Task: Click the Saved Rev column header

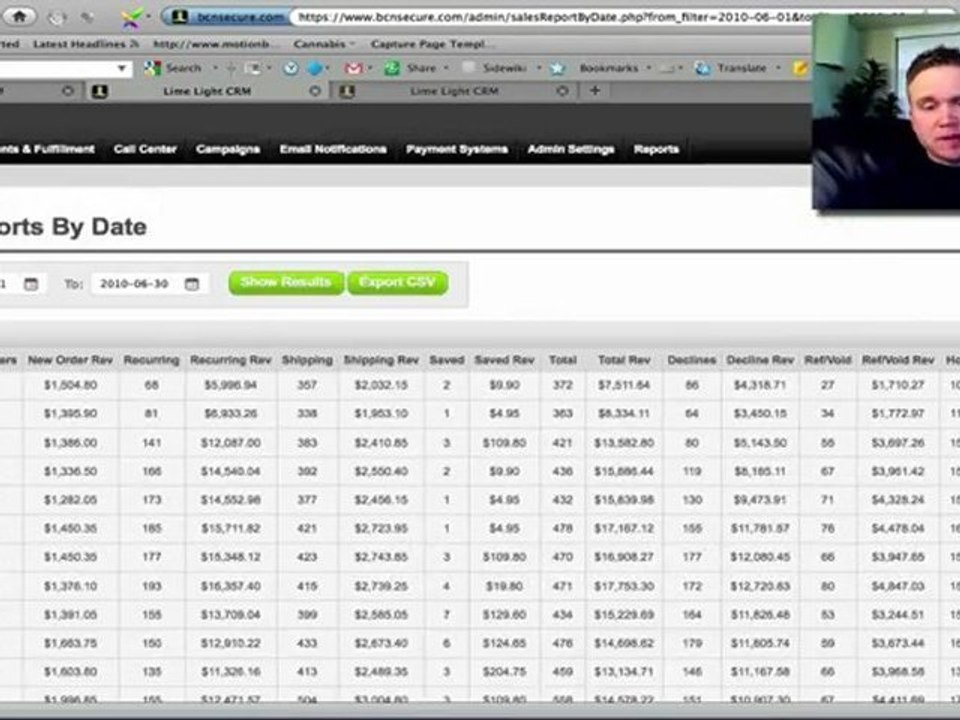Action: (x=504, y=360)
